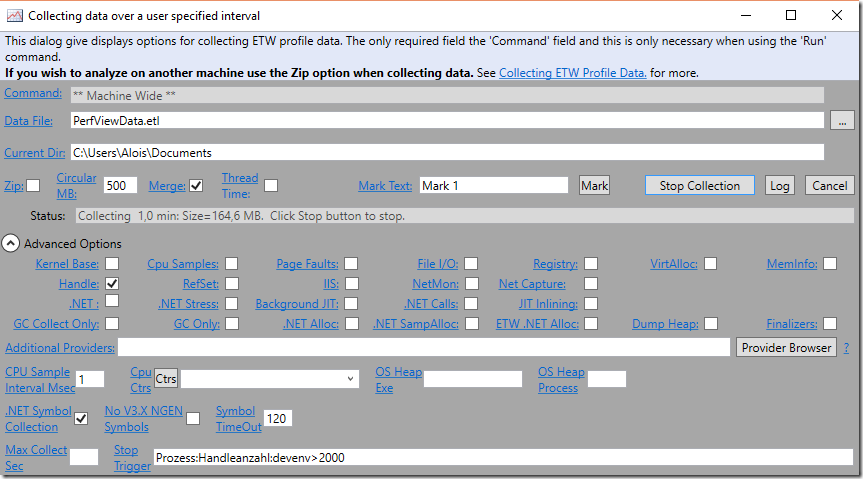Image resolution: width=863 pixels, height=479 pixels.
Task: Uncheck the Handle checkbox
Action: tap(112, 284)
